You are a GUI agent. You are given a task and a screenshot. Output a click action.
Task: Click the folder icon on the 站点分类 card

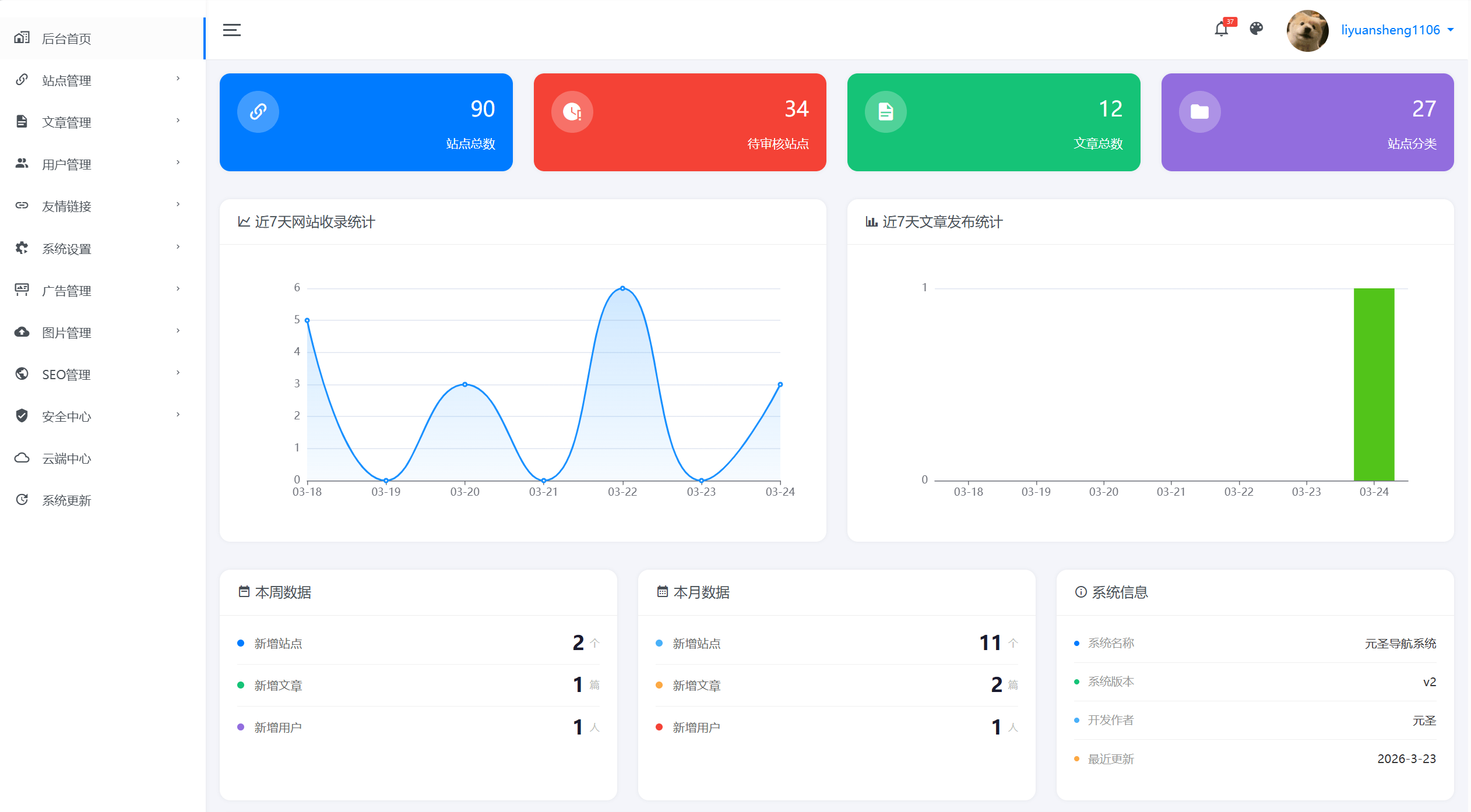(x=1199, y=111)
